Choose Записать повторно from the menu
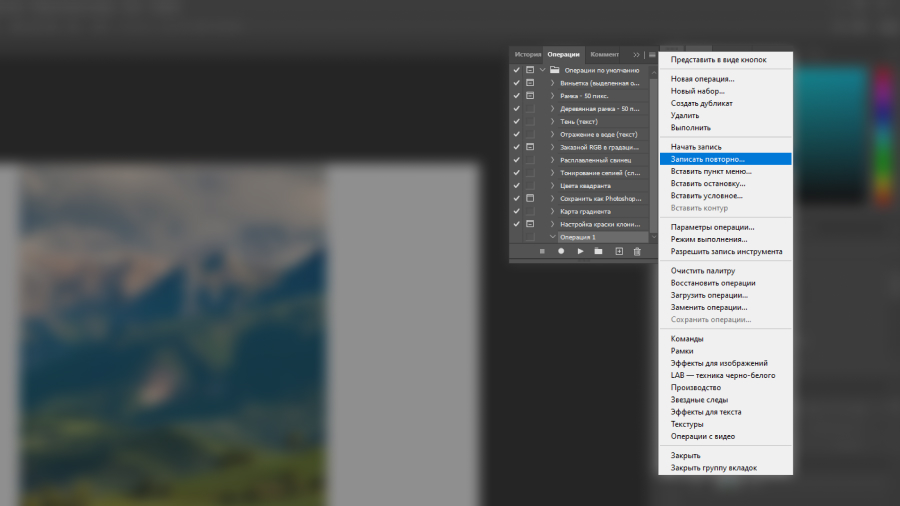Viewport: 900px width, 506px height. (708, 159)
